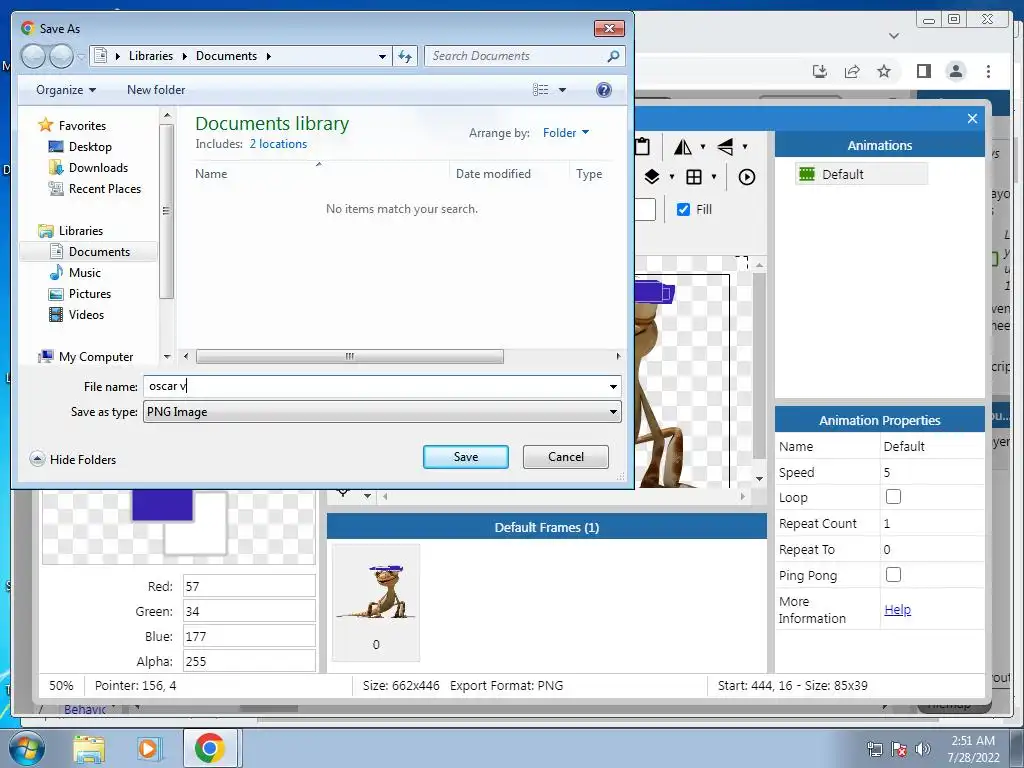Select My Computer in navigation pane
1024x768 pixels.
pyautogui.click(x=95, y=357)
